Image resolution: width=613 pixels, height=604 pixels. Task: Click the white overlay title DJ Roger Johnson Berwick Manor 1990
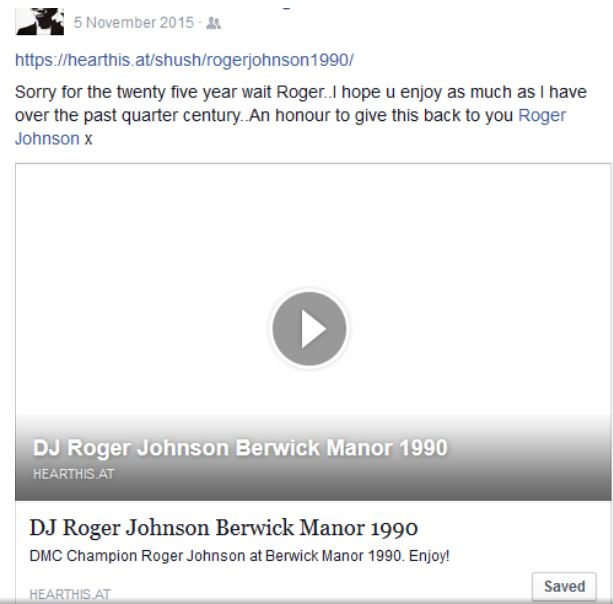click(240, 448)
